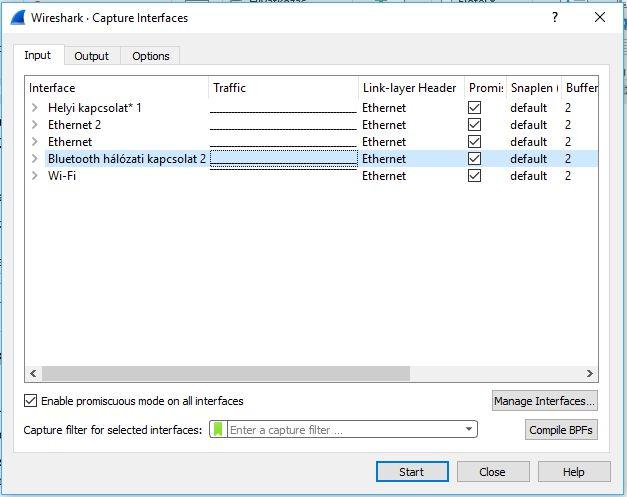Click the horizontal scrollbar thumb

tap(226, 373)
